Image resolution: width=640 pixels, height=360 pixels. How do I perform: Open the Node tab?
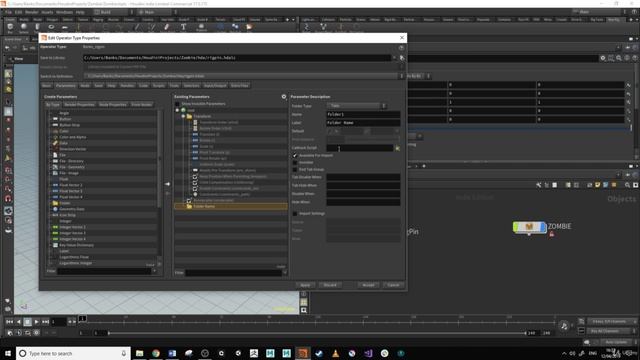pyautogui.click(x=85, y=86)
